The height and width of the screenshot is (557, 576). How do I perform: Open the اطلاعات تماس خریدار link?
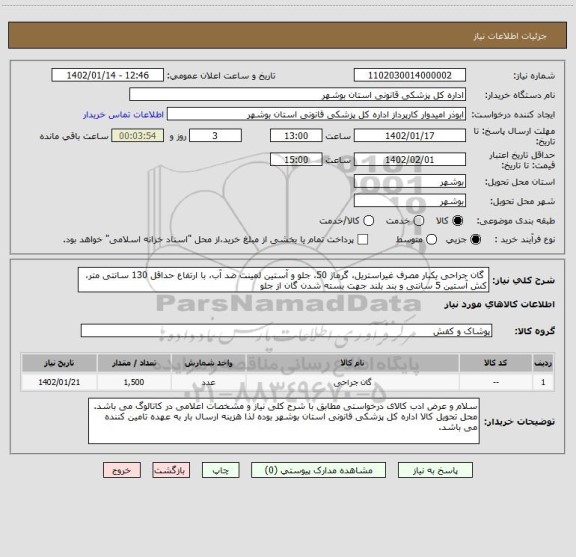pos(123,115)
